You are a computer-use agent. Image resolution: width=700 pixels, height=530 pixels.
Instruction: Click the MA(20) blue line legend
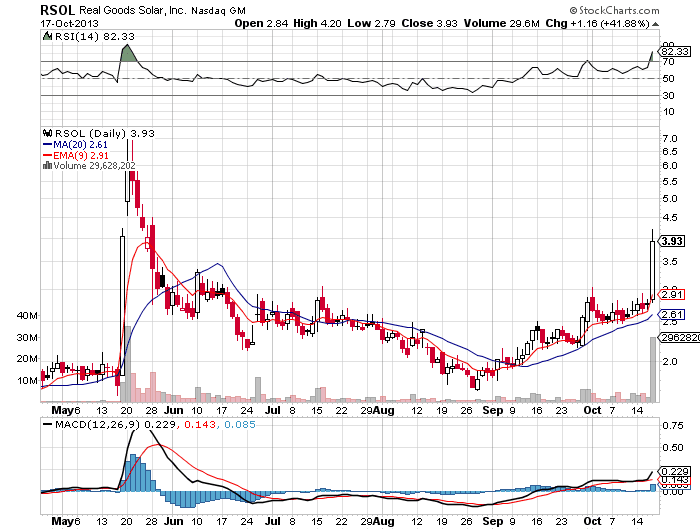[x=75, y=145]
